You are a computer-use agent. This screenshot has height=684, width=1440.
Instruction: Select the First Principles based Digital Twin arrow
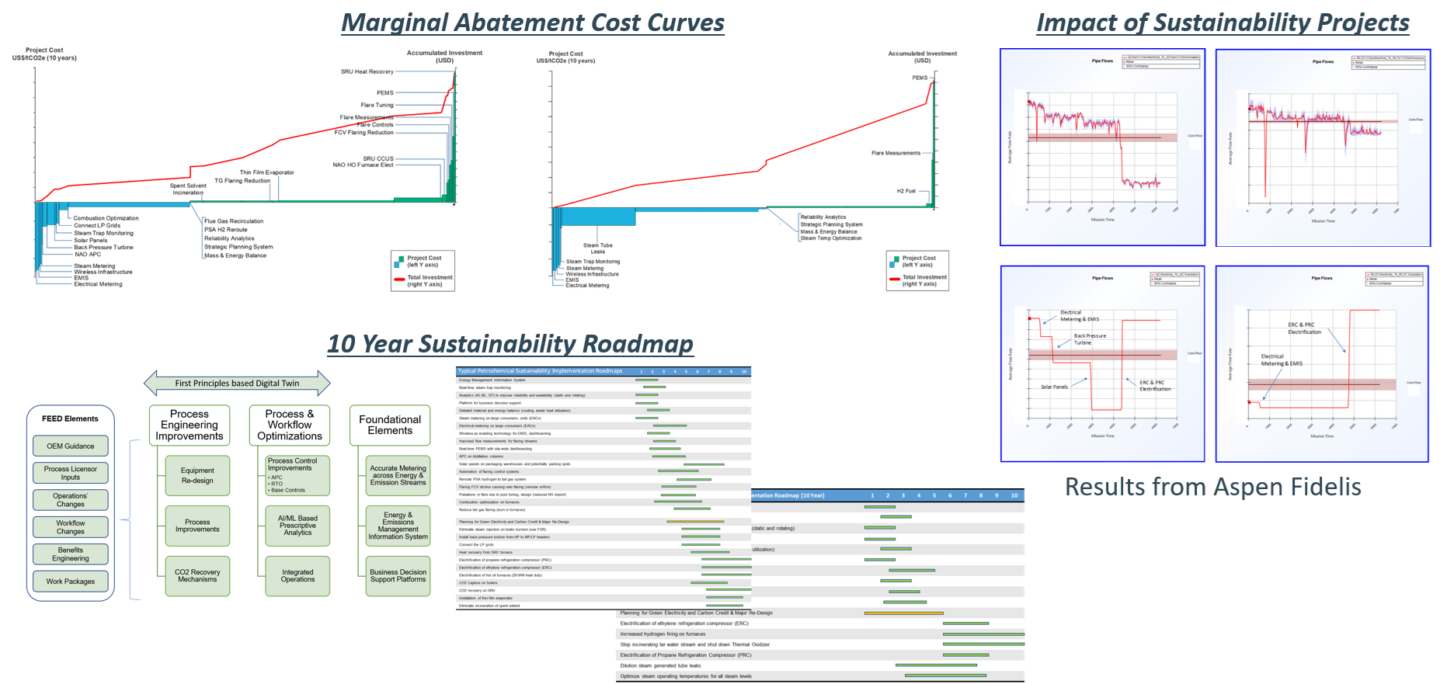237,382
